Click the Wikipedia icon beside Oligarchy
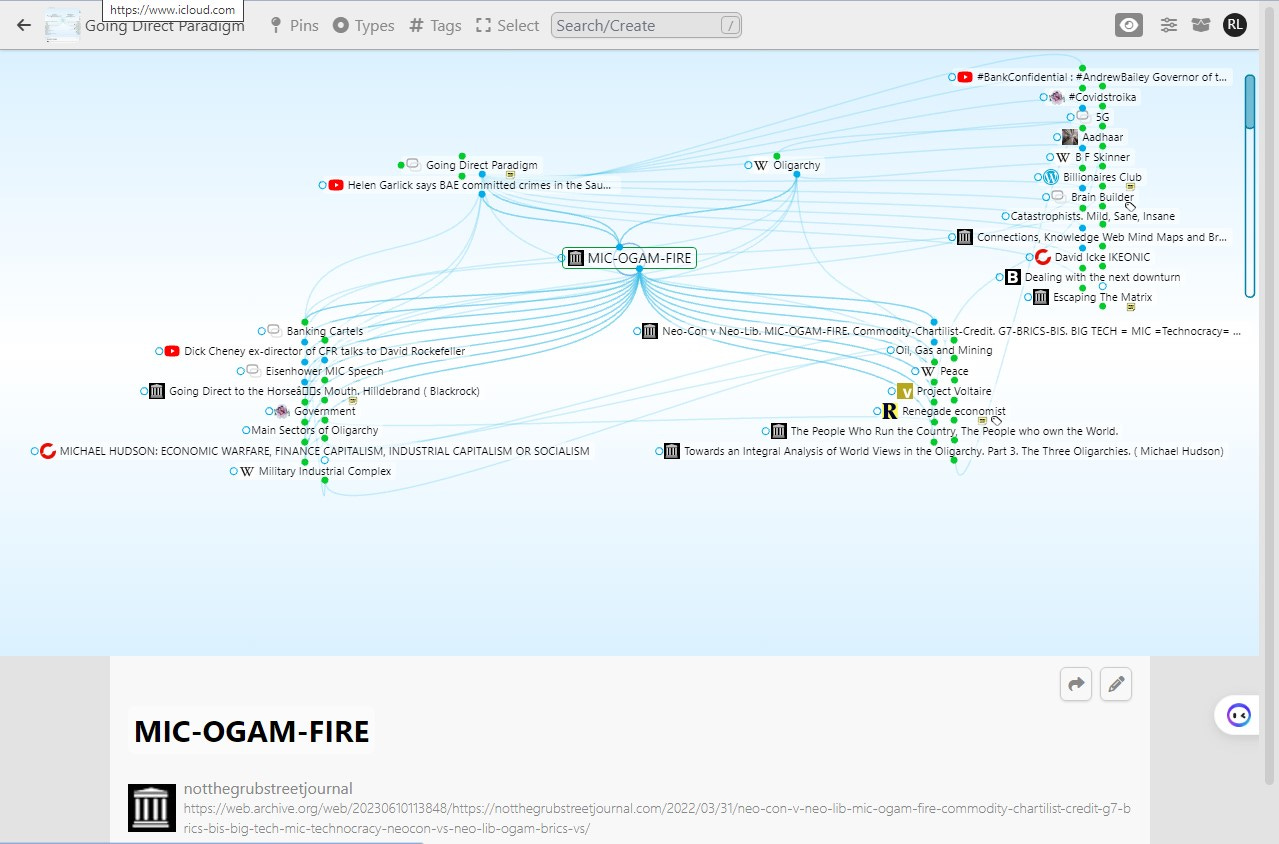The width and height of the screenshot is (1279, 844). click(761, 165)
